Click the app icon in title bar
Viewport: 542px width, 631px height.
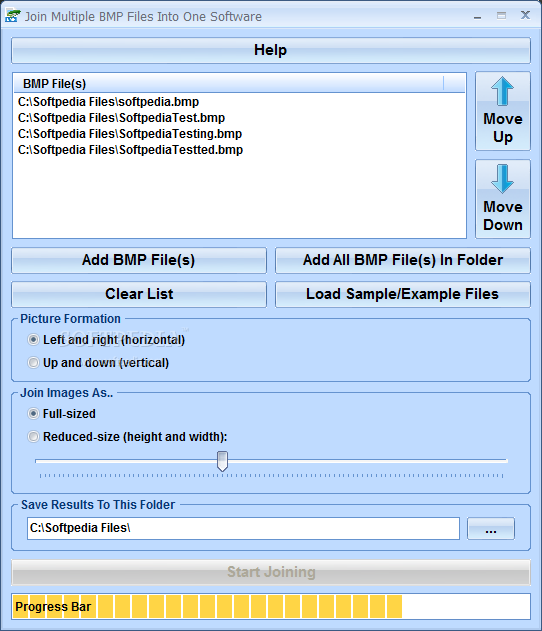(x=12, y=16)
